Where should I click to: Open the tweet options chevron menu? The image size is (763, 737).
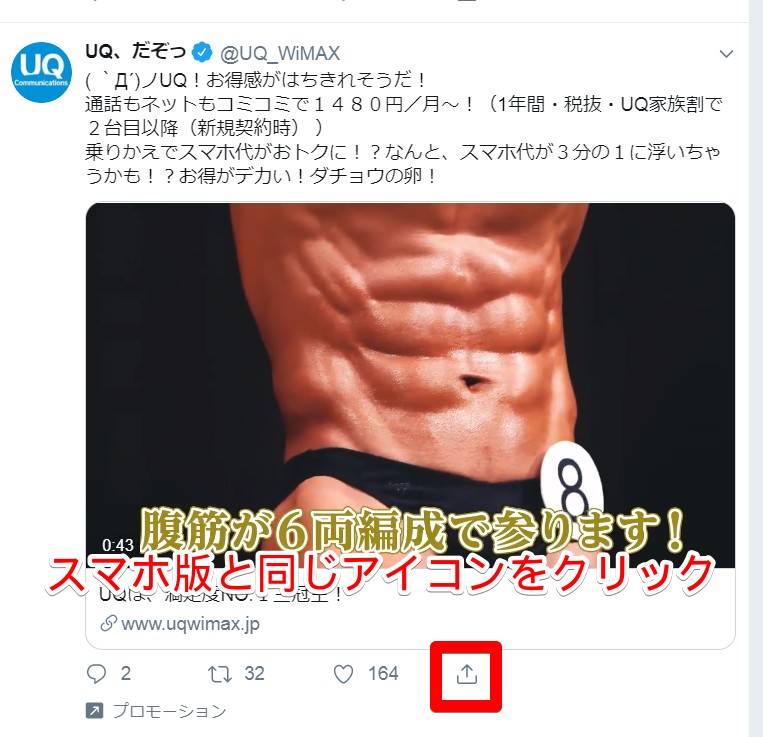(x=726, y=54)
